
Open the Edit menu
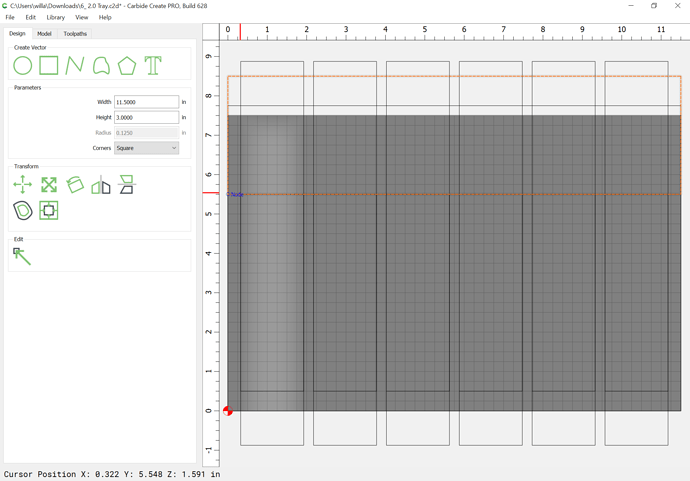[30, 17]
